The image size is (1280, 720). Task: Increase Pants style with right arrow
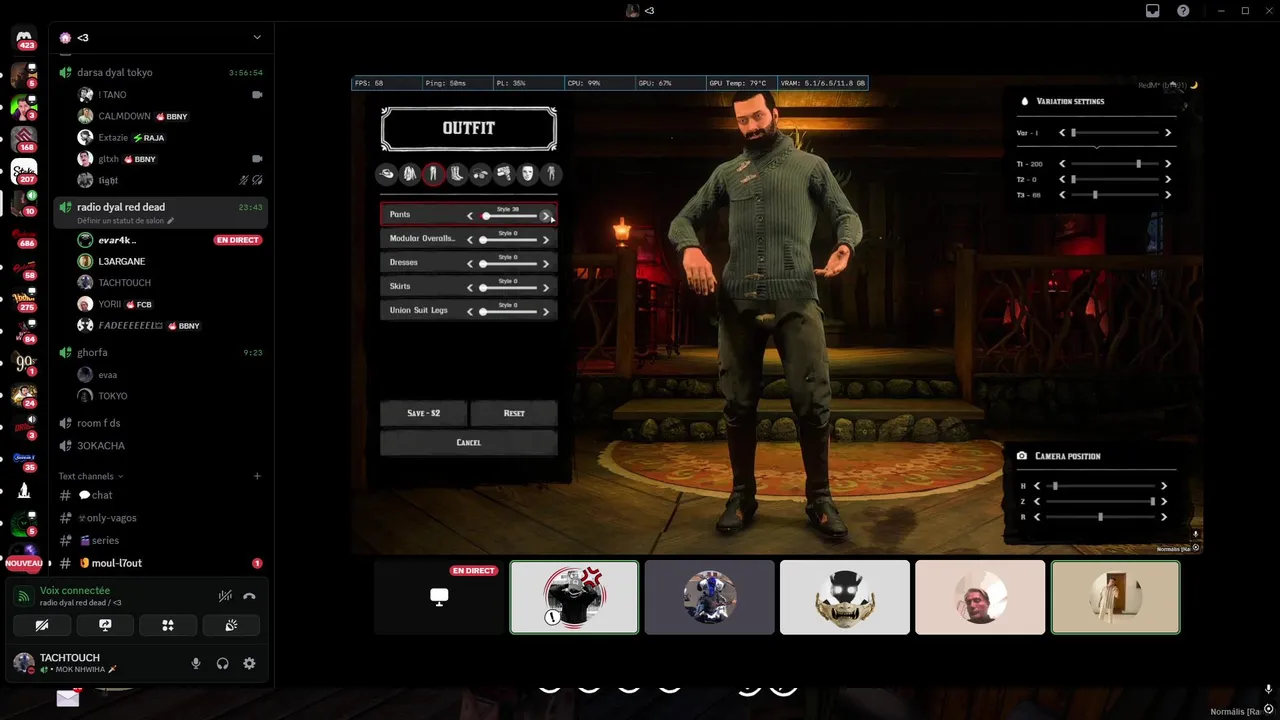[x=545, y=216]
